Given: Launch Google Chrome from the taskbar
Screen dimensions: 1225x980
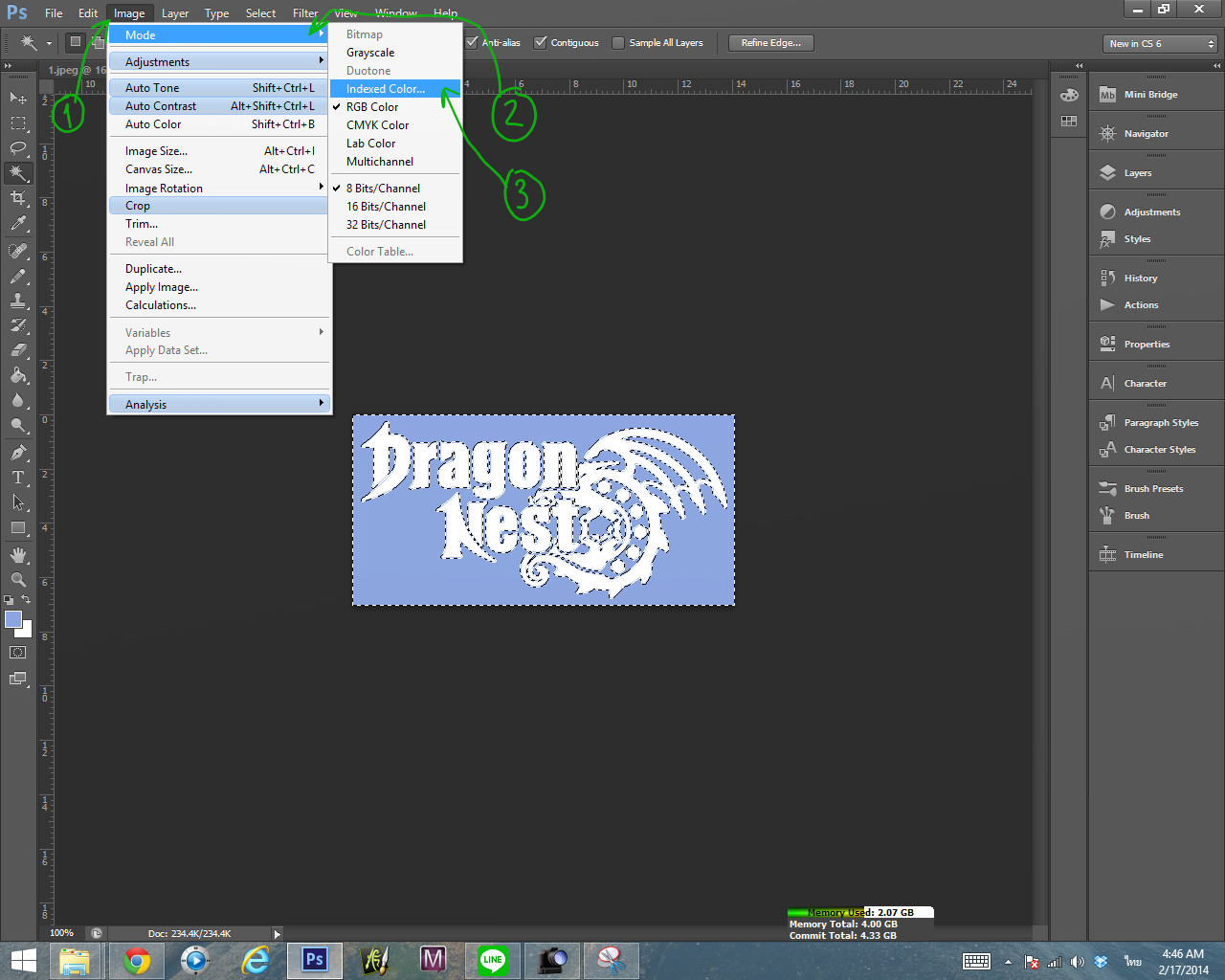Looking at the screenshot, I should tap(137, 960).
